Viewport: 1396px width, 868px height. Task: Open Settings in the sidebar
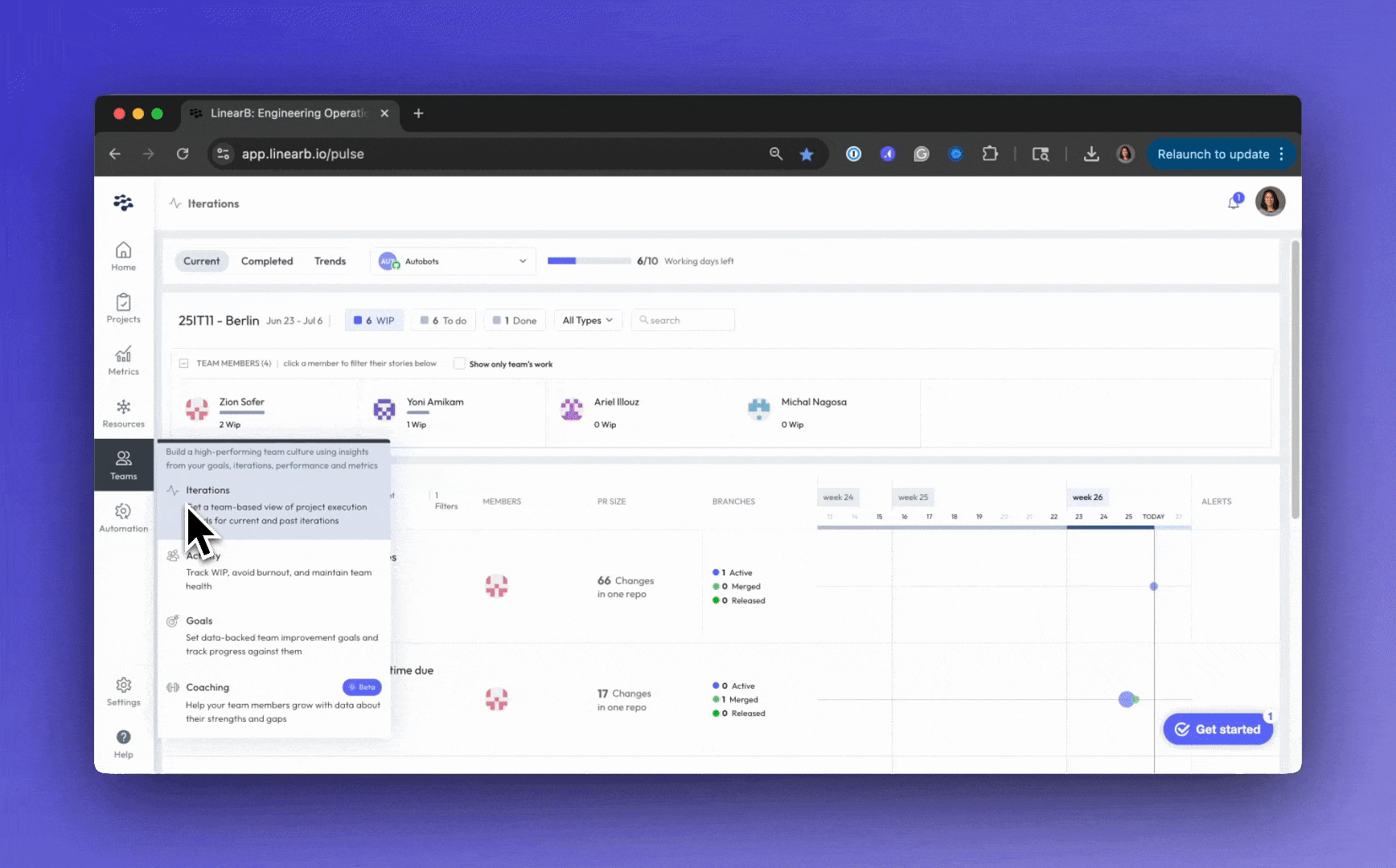(x=123, y=691)
